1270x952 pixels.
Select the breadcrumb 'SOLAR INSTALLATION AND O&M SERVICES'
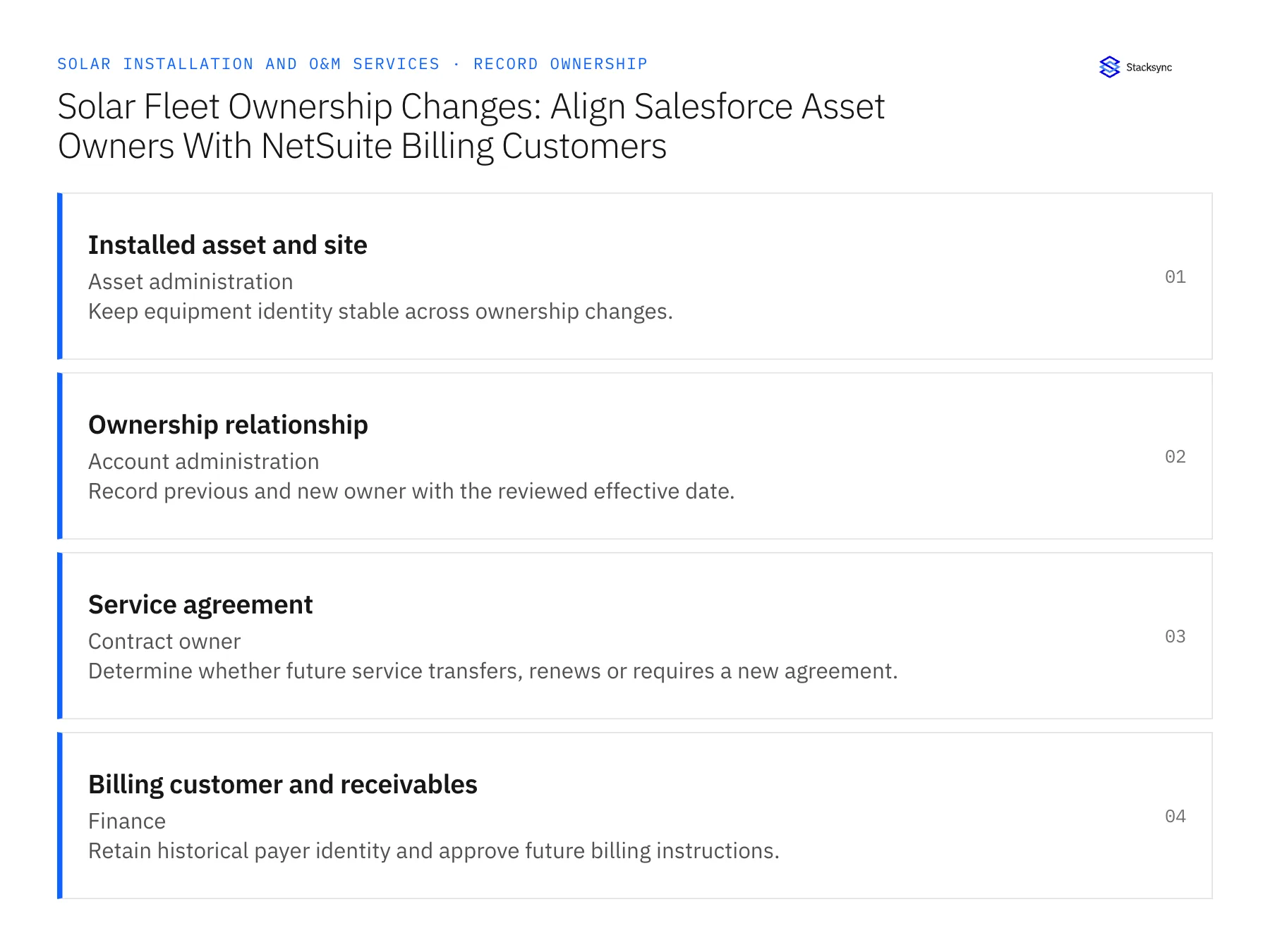pyautogui.click(x=248, y=64)
